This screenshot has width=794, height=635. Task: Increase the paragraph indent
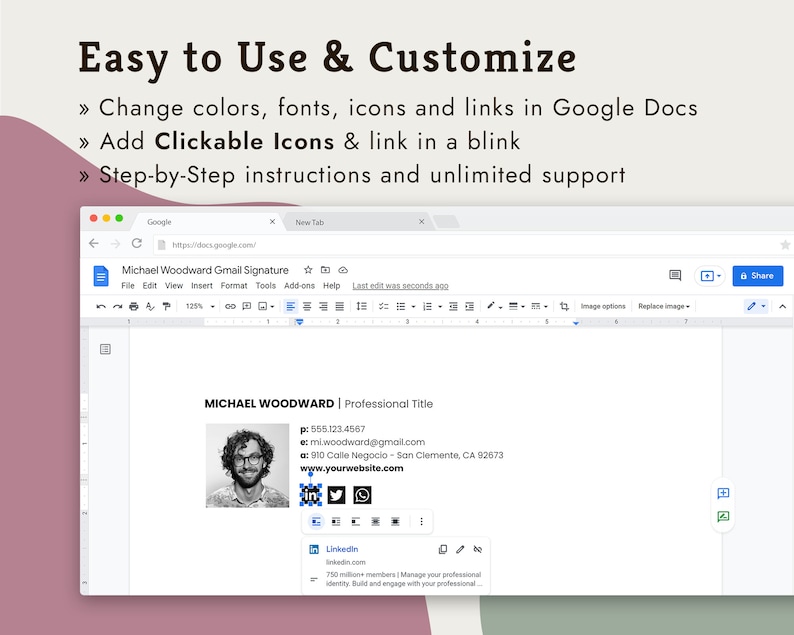coord(469,306)
